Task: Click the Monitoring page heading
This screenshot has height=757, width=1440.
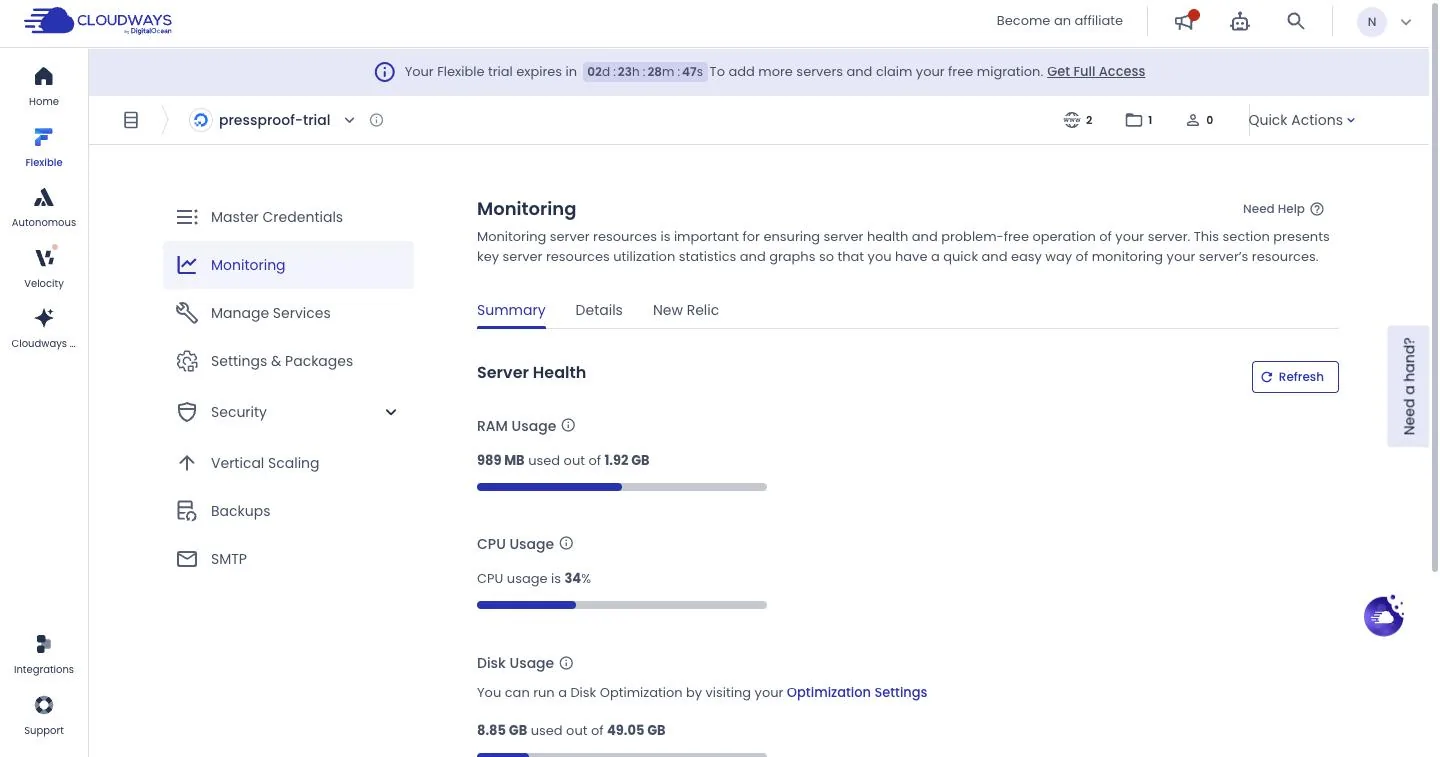Action: (x=526, y=209)
